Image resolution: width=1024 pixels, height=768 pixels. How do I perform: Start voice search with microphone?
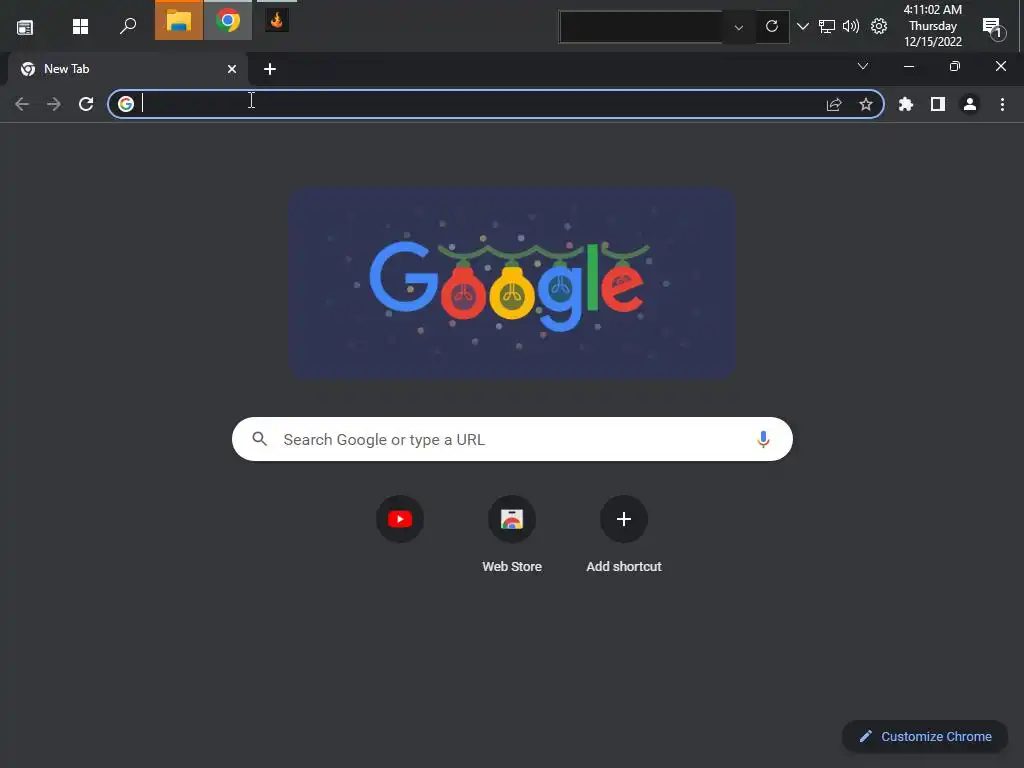[763, 440]
